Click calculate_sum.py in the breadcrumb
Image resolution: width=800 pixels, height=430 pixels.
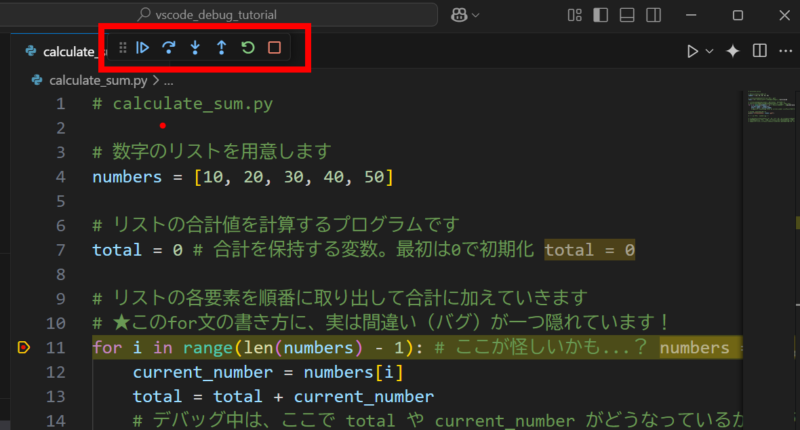click(98, 81)
